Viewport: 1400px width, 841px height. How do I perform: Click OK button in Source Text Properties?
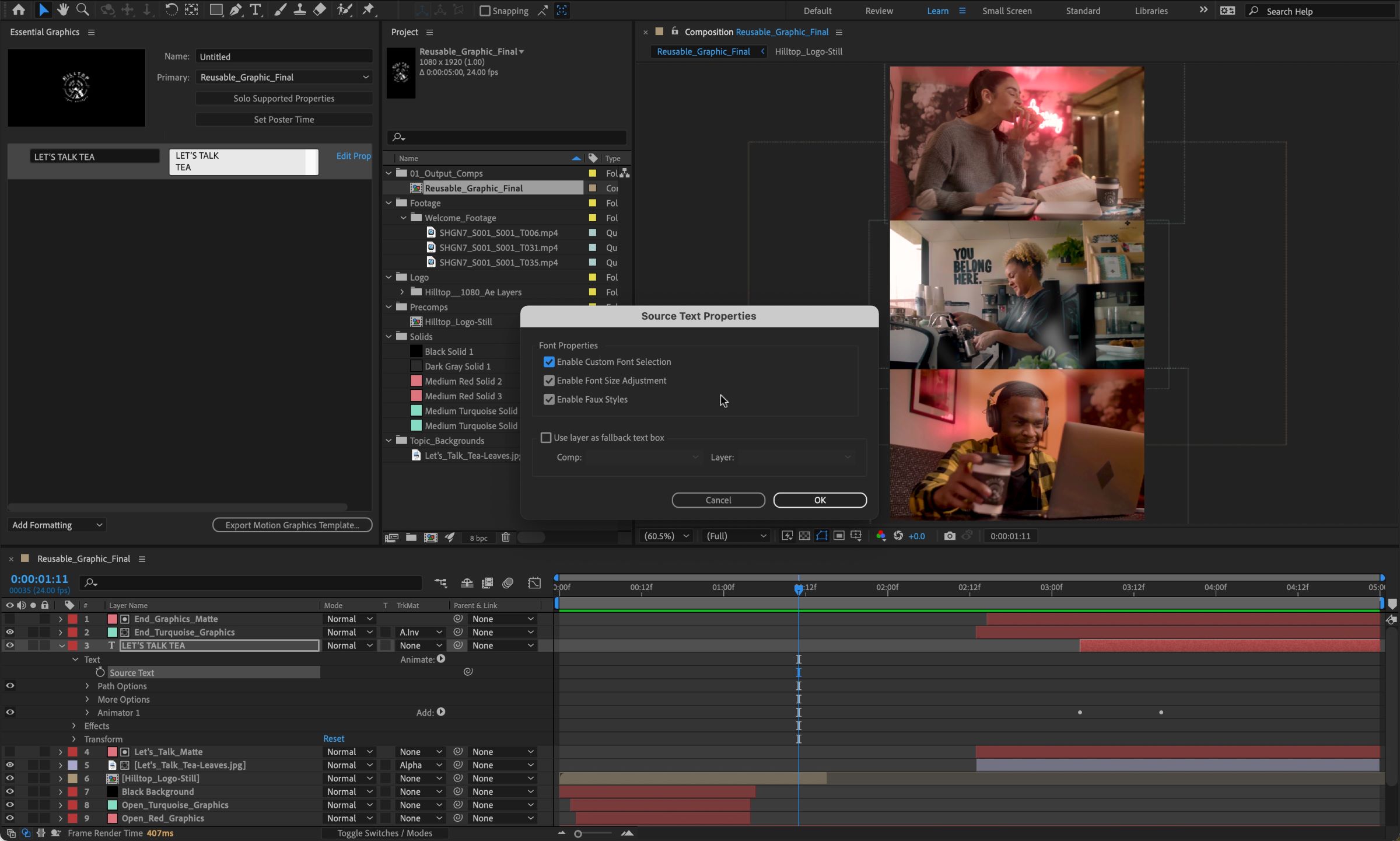(820, 500)
